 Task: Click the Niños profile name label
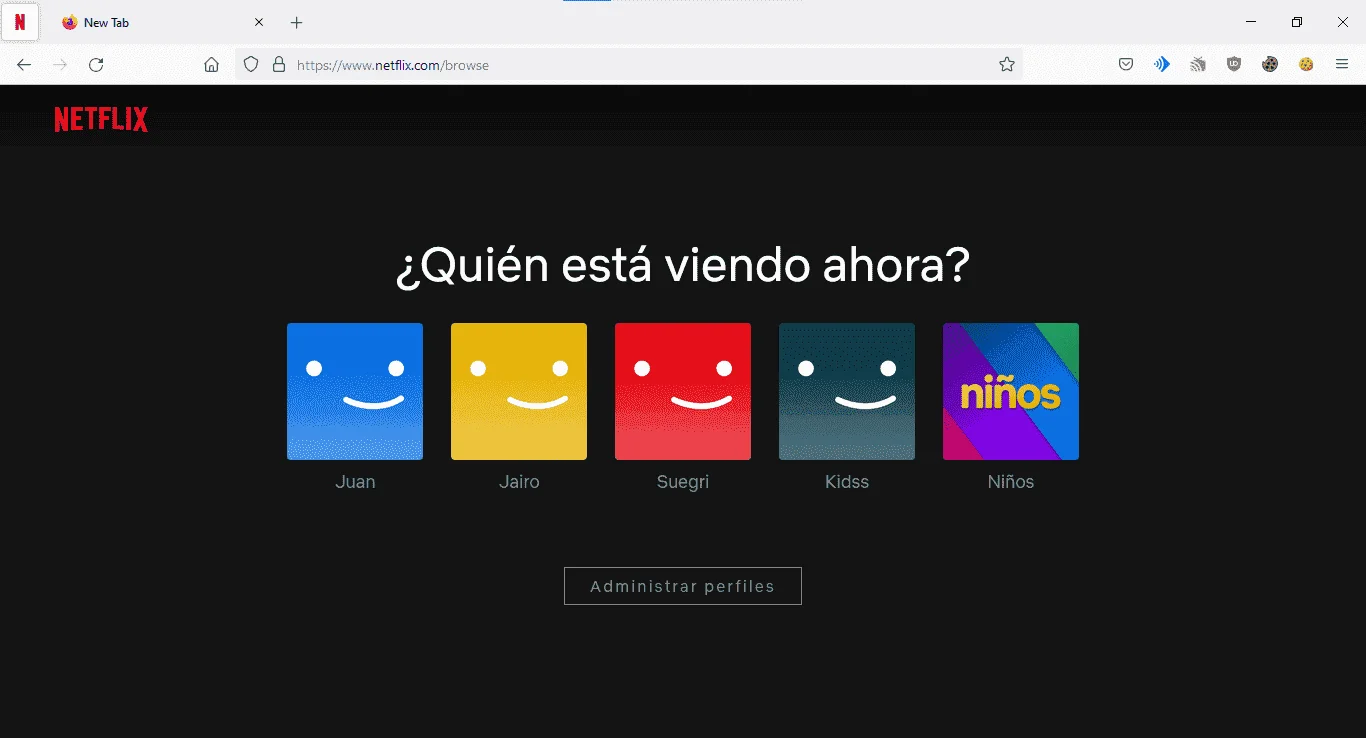[x=1011, y=482]
